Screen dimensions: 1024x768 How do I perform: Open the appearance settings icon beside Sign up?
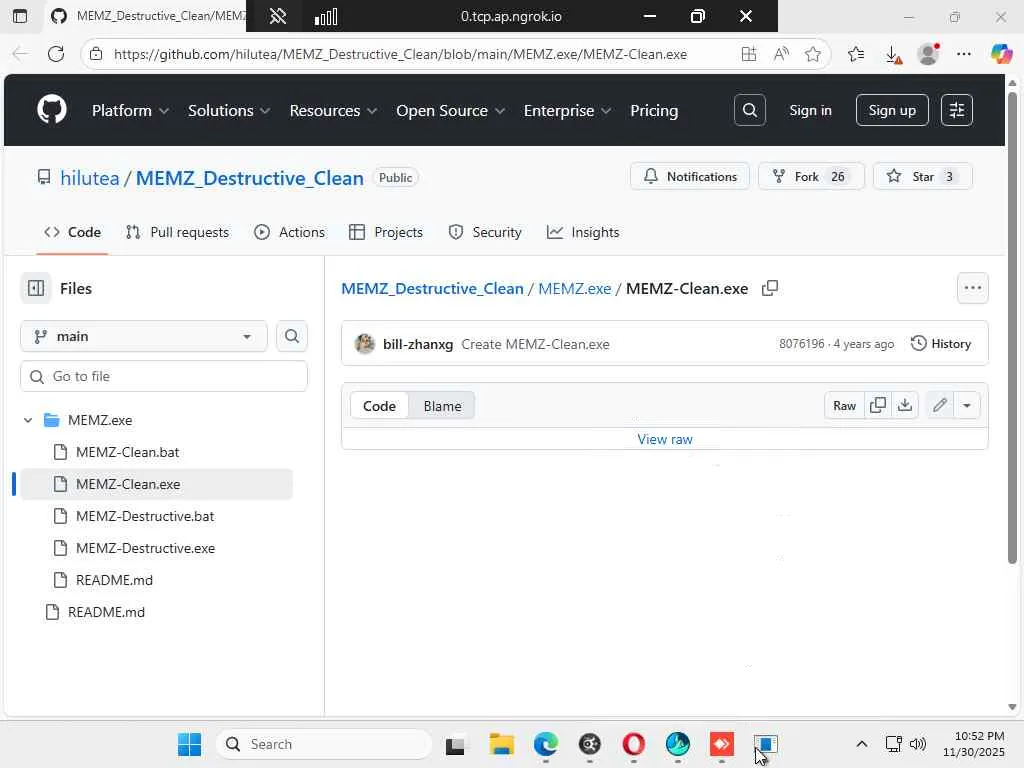click(x=957, y=110)
